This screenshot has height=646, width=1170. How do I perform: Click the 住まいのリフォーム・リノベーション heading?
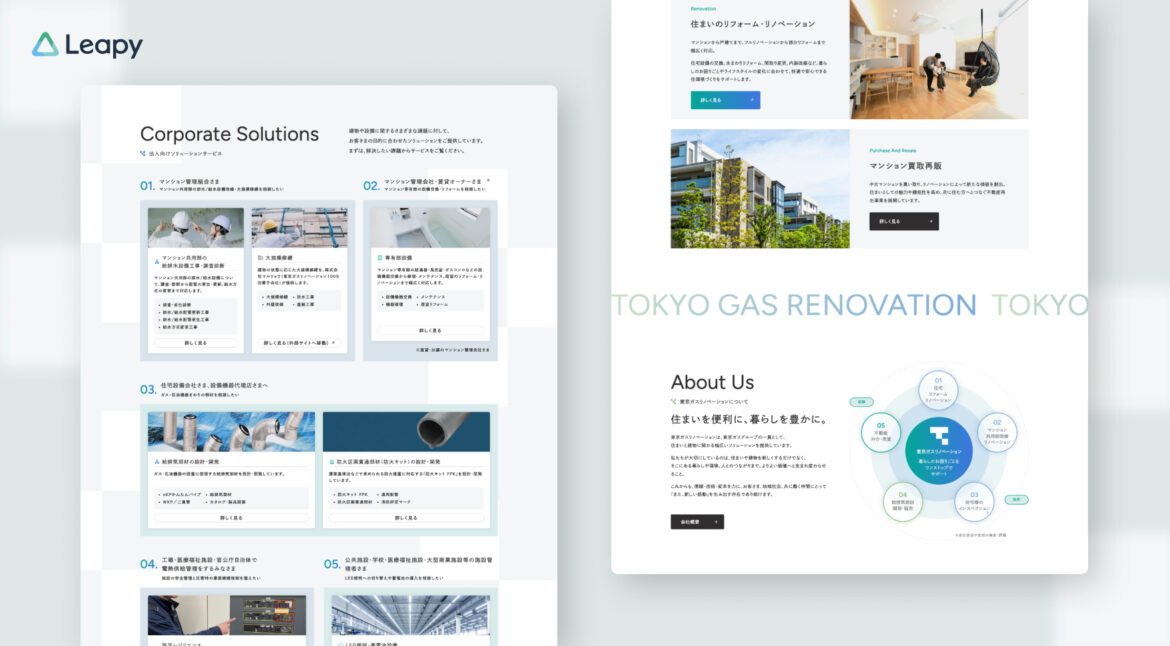753,24
